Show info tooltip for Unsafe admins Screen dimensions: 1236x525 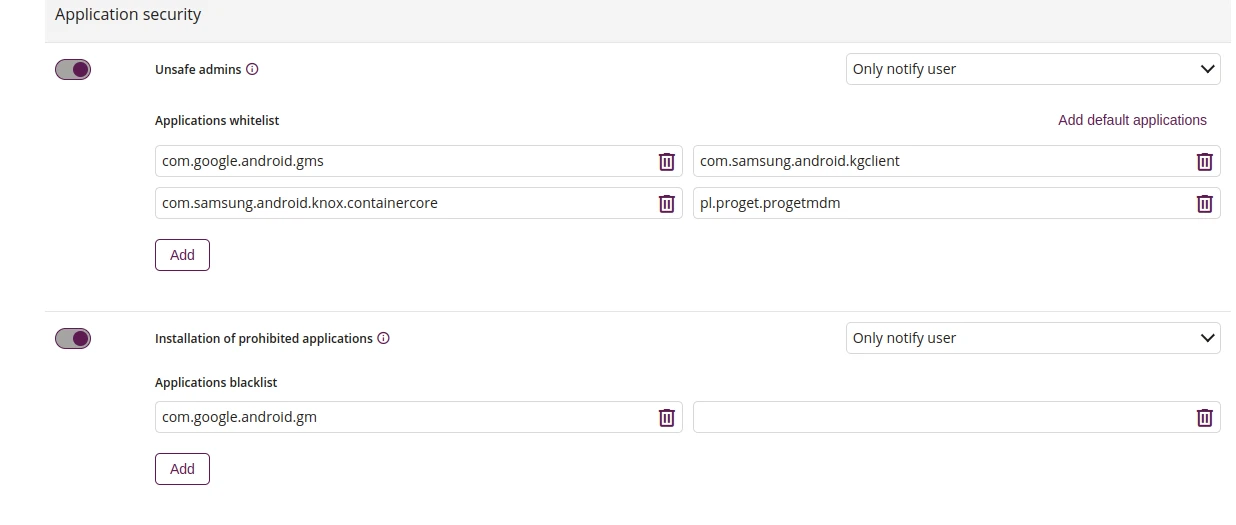(x=252, y=69)
